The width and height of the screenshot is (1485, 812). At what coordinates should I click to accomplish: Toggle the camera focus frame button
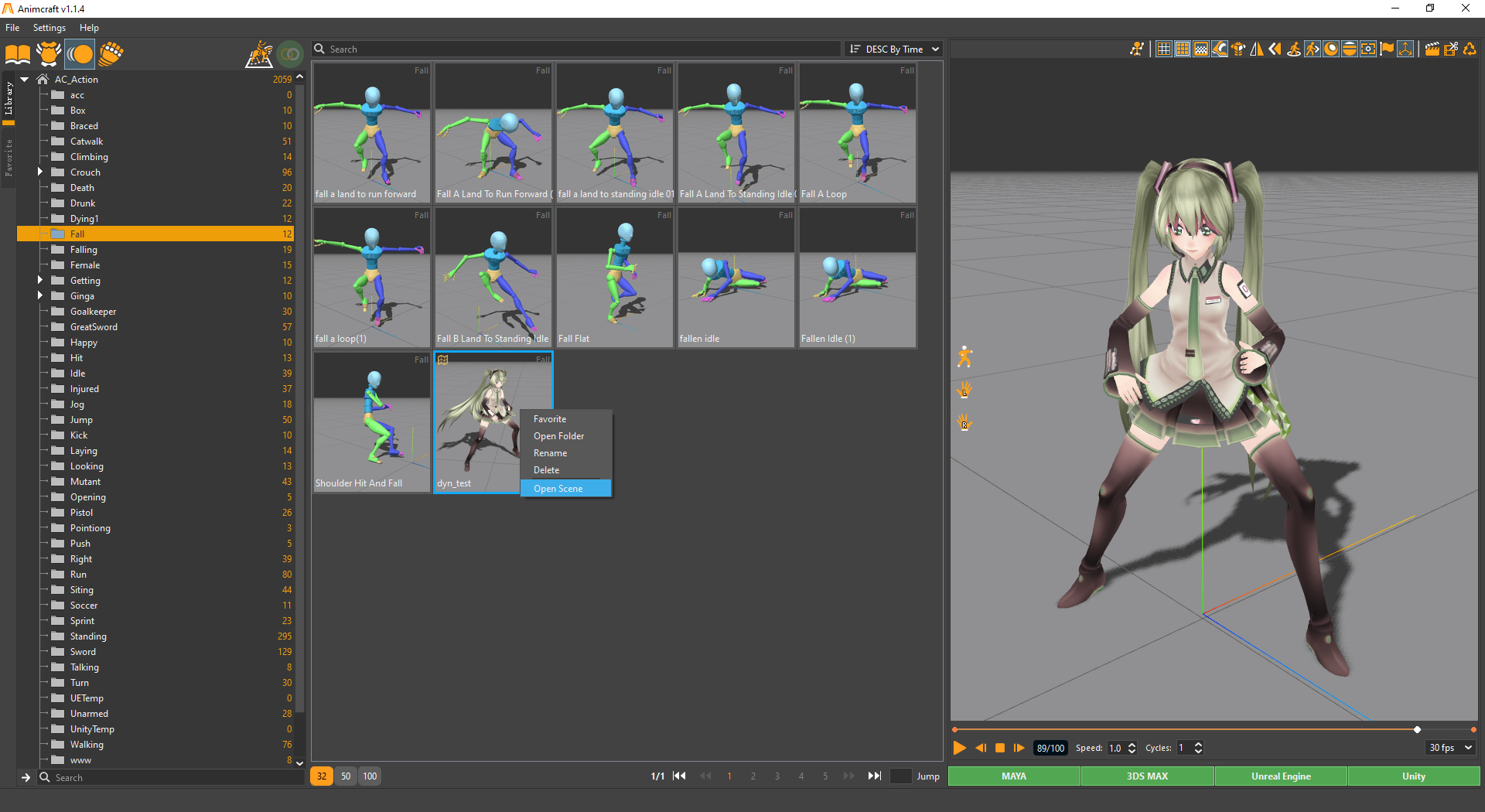1368,49
